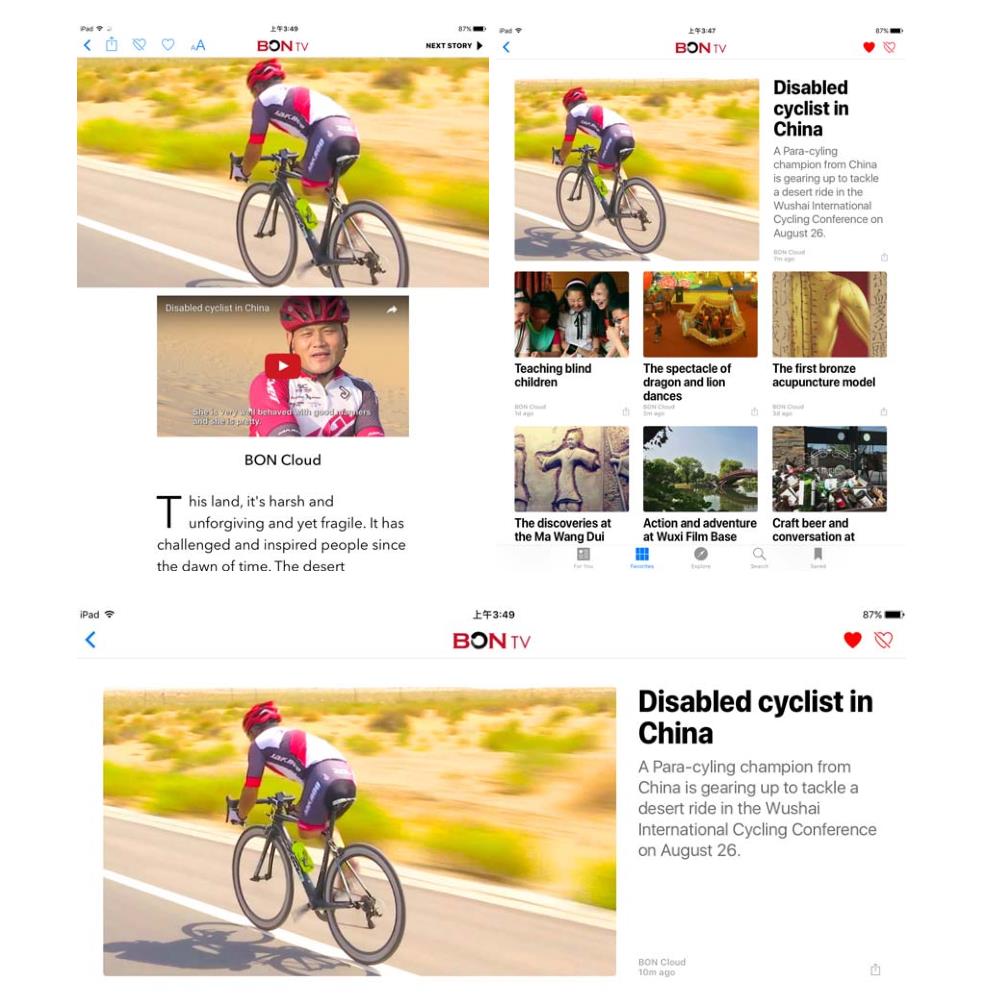Open the Search tab magnifier
Viewport: 990px width, 1003px height.
[x=759, y=557]
